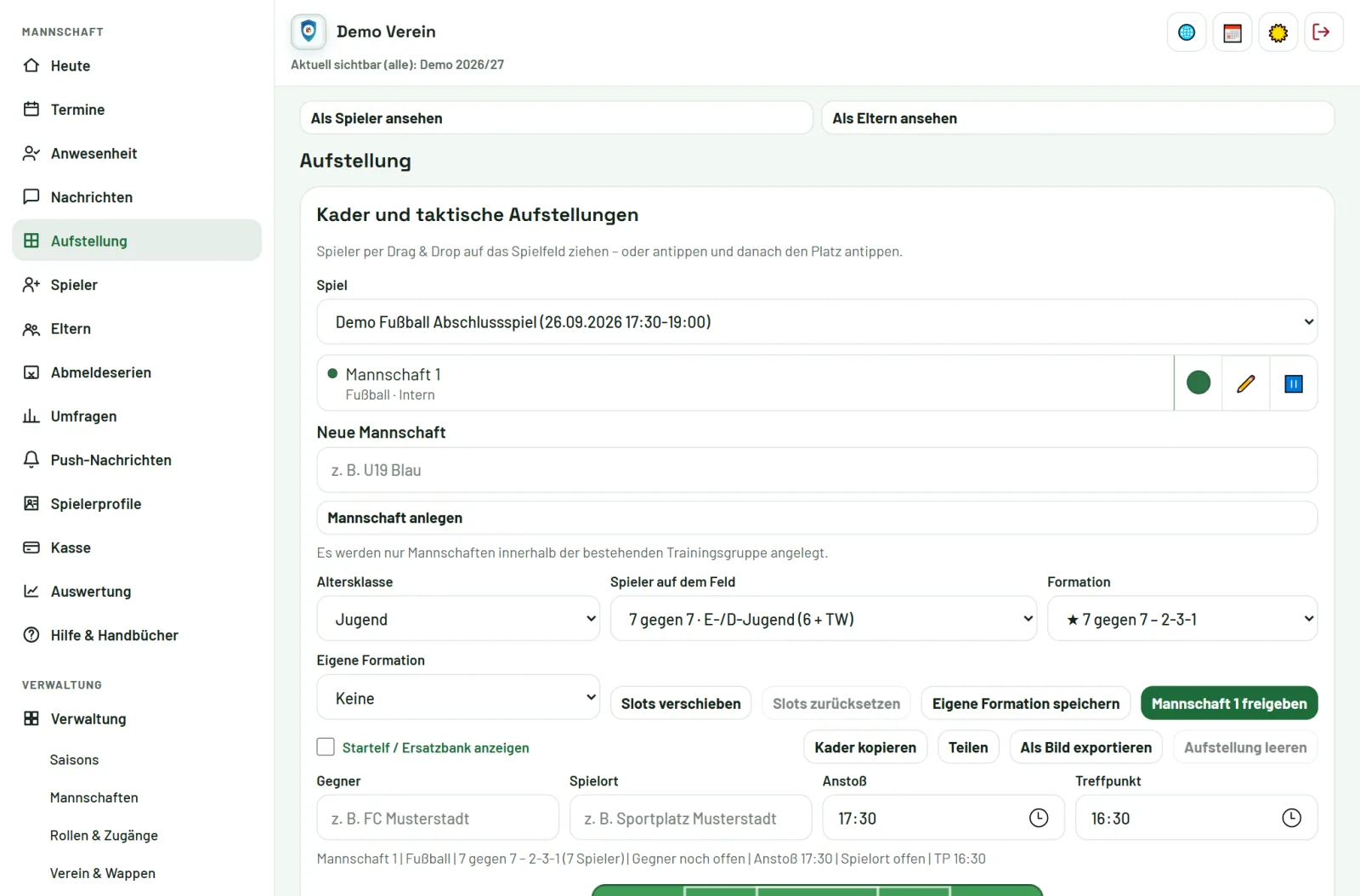The width and height of the screenshot is (1360, 896).
Task: Click the clock icon in Anstoß field
Action: 1039,818
